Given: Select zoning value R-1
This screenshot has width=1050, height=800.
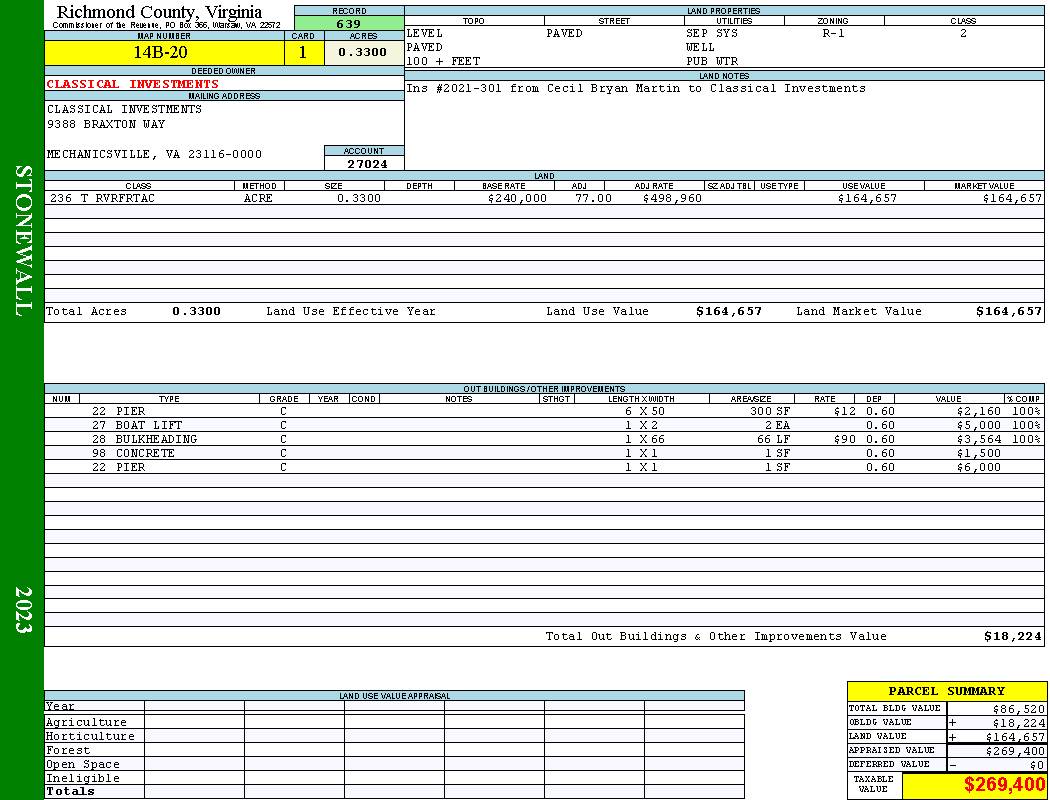Looking at the screenshot, I should [834, 33].
